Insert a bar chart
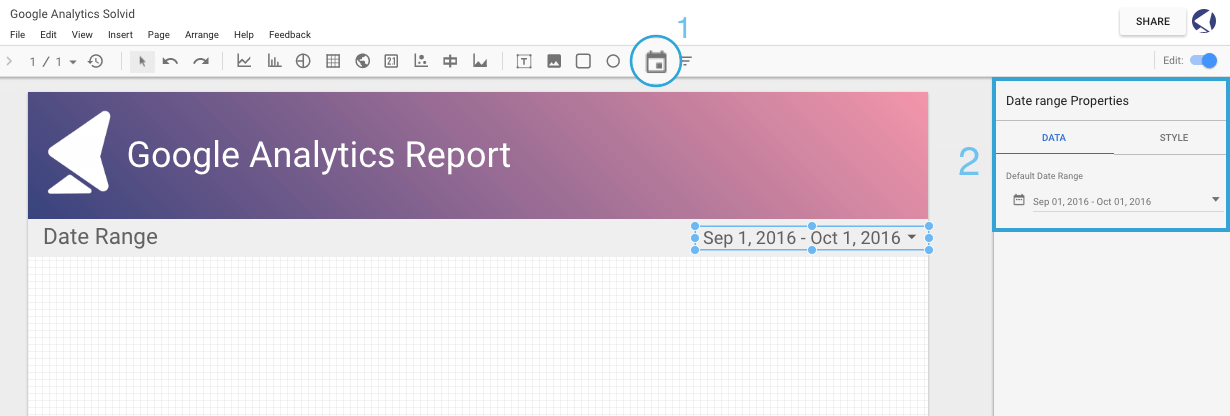 tap(274, 61)
